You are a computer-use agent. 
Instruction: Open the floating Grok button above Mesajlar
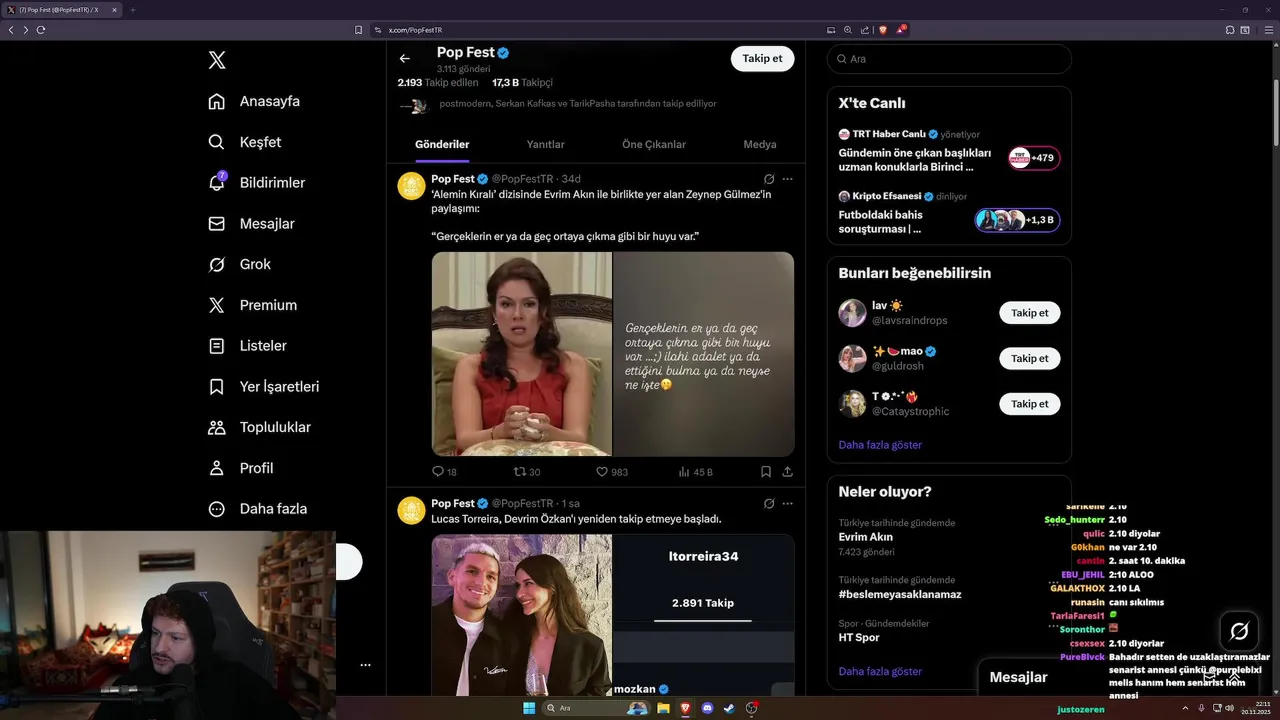tap(1239, 631)
